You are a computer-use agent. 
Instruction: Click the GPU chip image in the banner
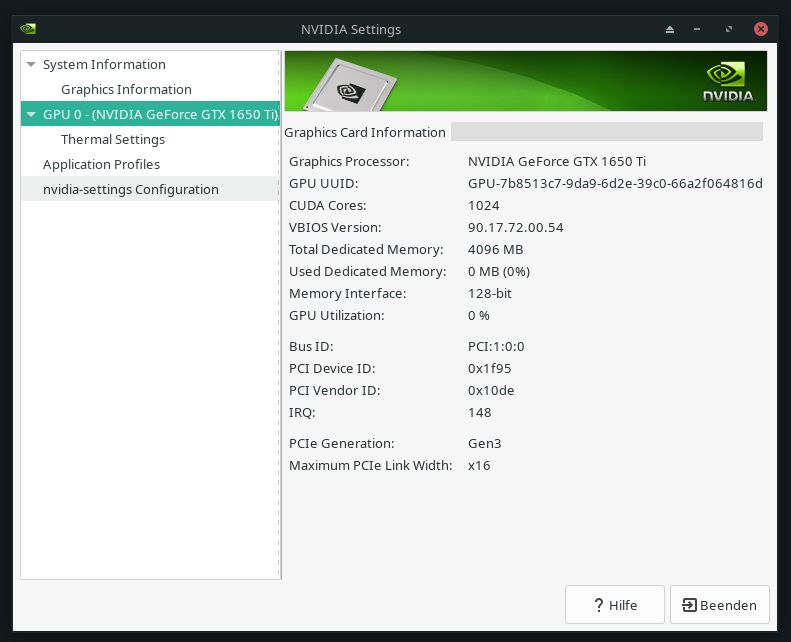click(347, 87)
